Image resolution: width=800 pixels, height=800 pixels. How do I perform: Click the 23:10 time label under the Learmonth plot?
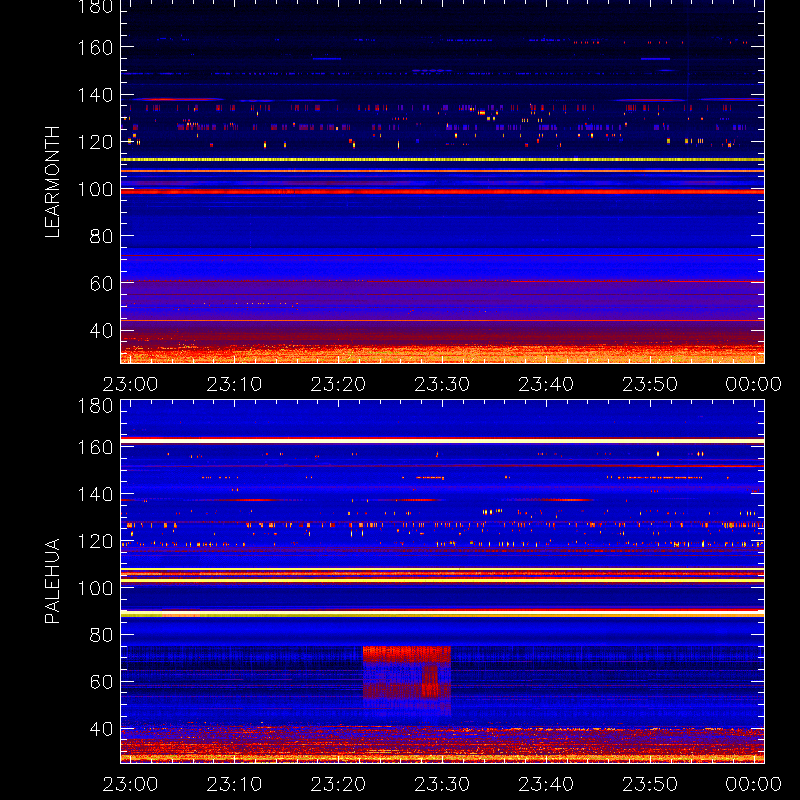234,384
